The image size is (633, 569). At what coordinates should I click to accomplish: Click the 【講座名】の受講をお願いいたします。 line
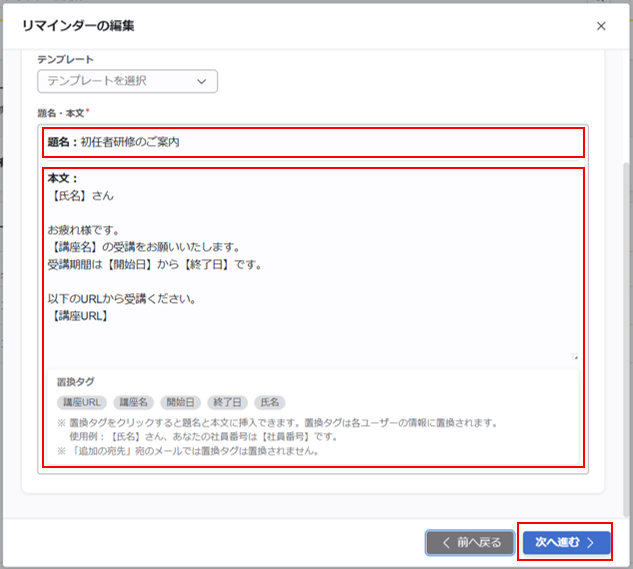pos(145,247)
